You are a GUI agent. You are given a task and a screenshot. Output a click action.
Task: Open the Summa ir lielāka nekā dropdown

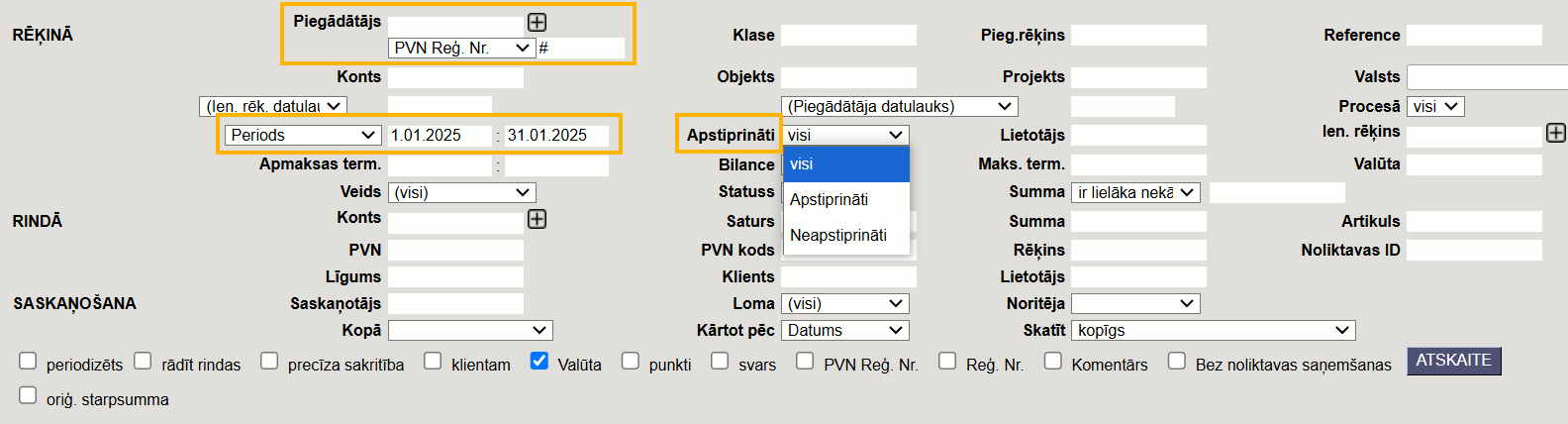coord(1135,192)
